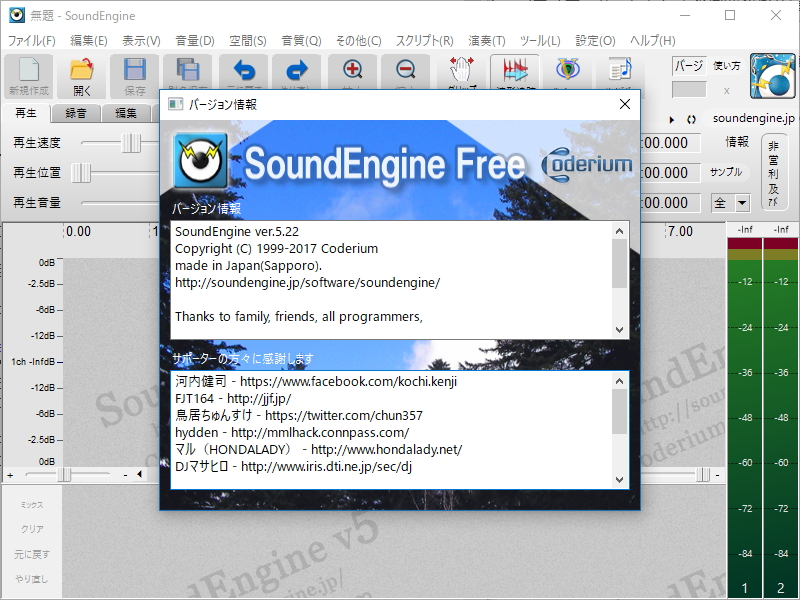
Task: Click the vertical 非営利 button
Action: (x=773, y=173)
